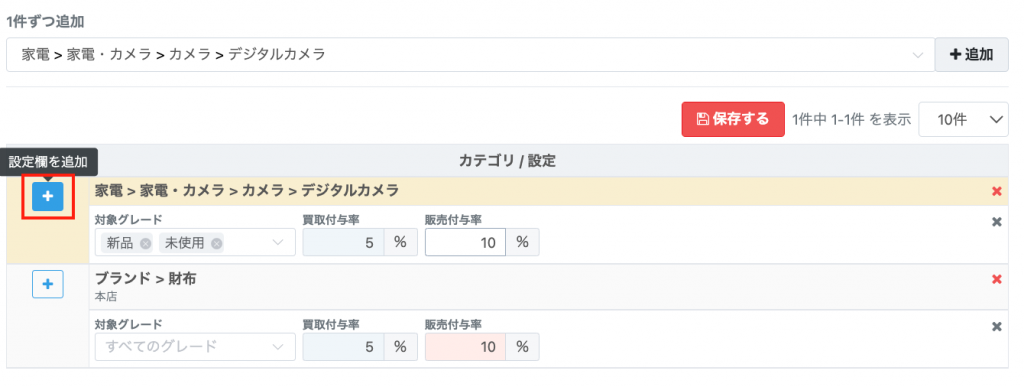
Task: Click the ＋追加 button
Action: tap(972, 55)
